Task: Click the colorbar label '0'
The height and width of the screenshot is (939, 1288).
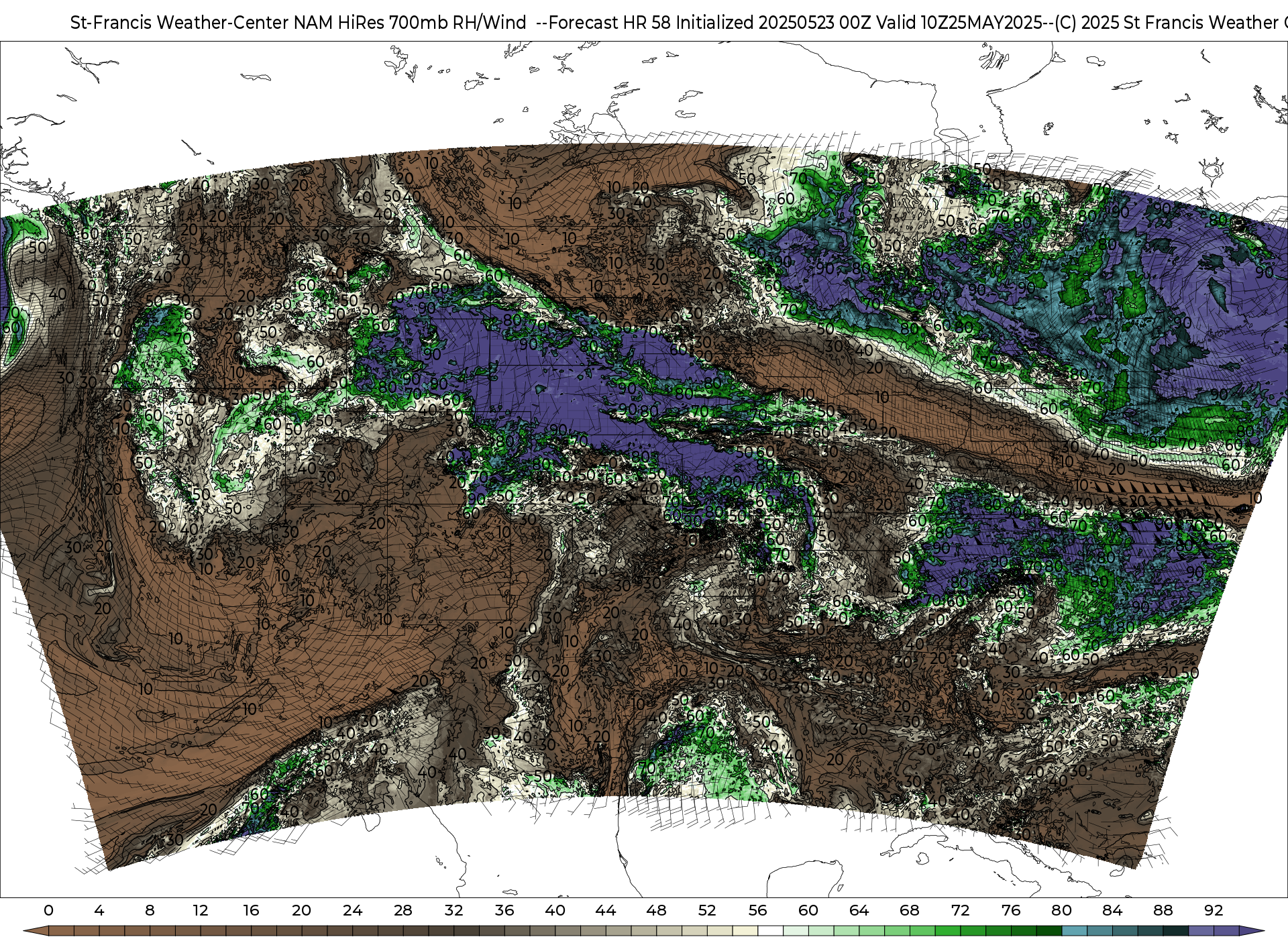Action: (48, 910)
